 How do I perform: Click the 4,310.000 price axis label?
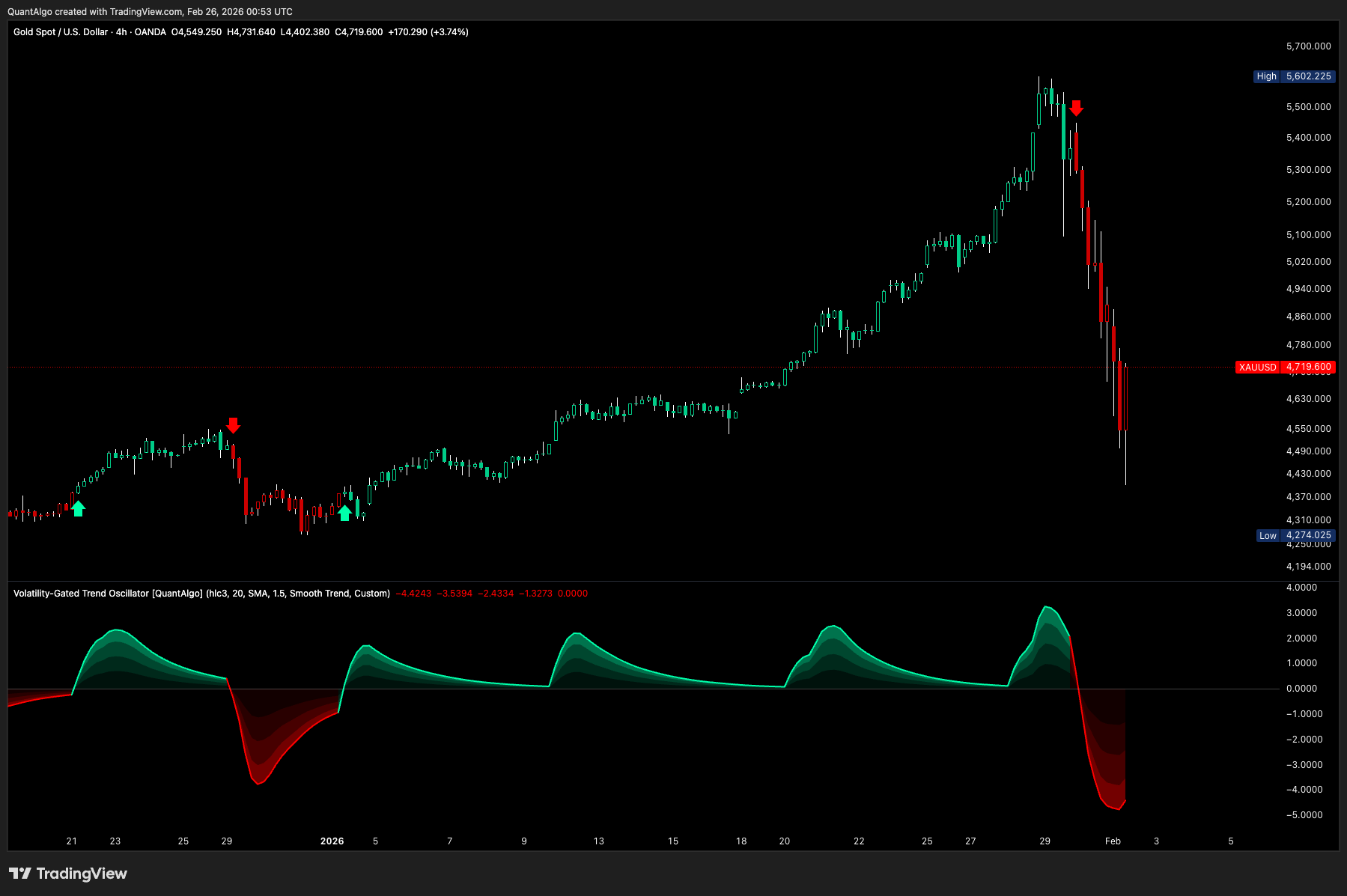pyautogui.click(x=1309, y=520)
